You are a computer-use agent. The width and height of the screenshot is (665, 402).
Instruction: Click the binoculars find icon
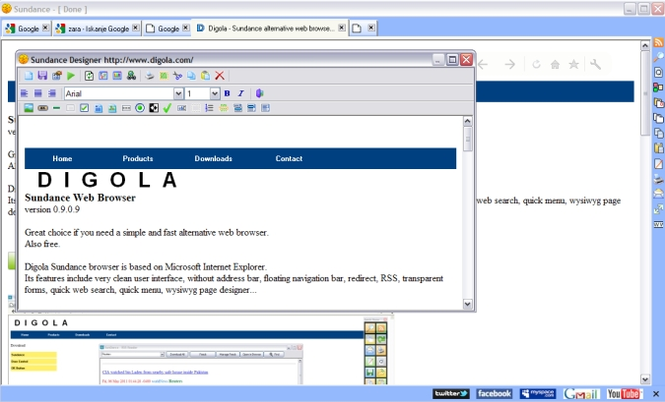131,75
